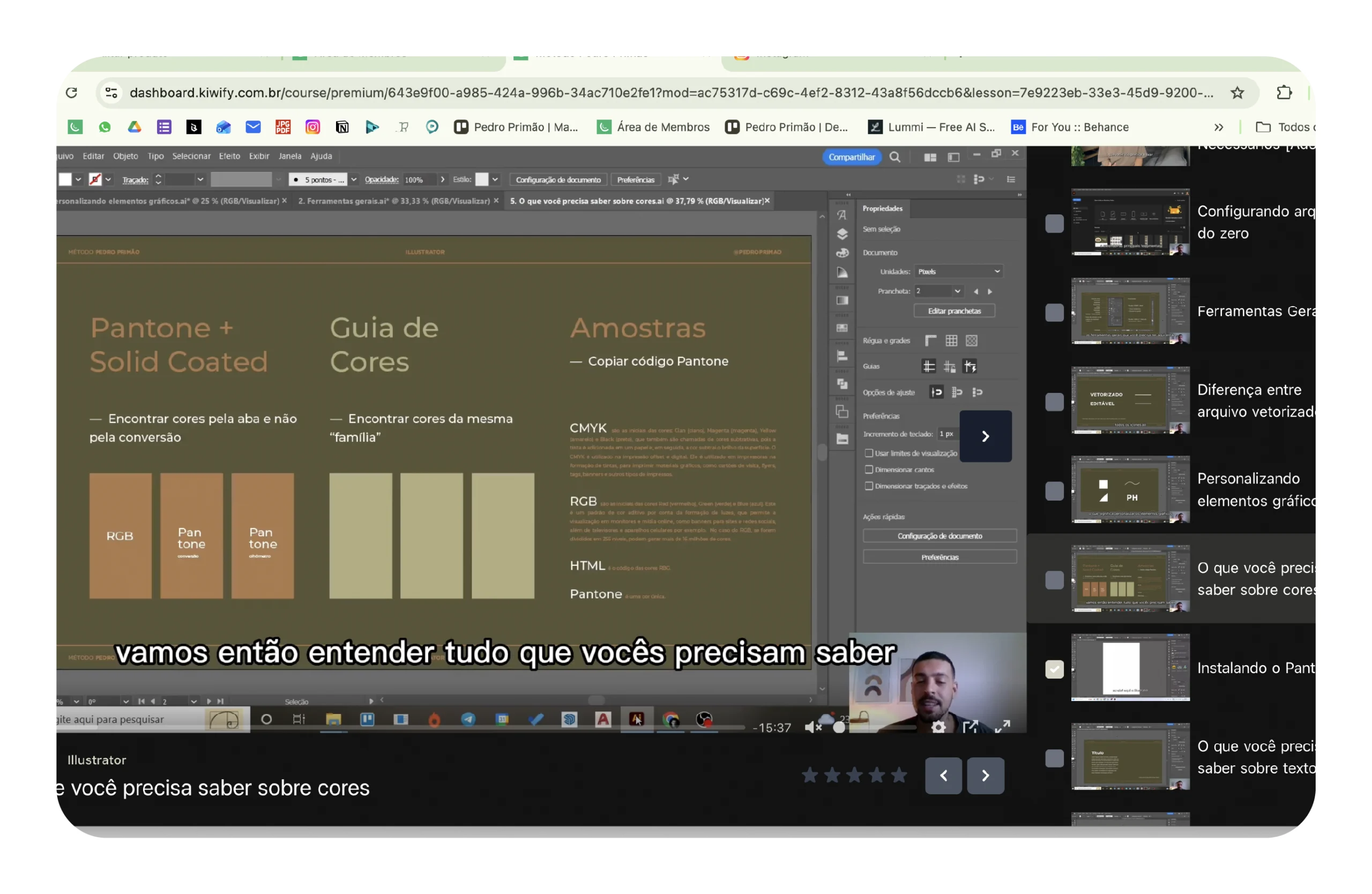Bookmark this page using the star icon
This screenshot has width=1372, height=894.
click(1237, 92)
